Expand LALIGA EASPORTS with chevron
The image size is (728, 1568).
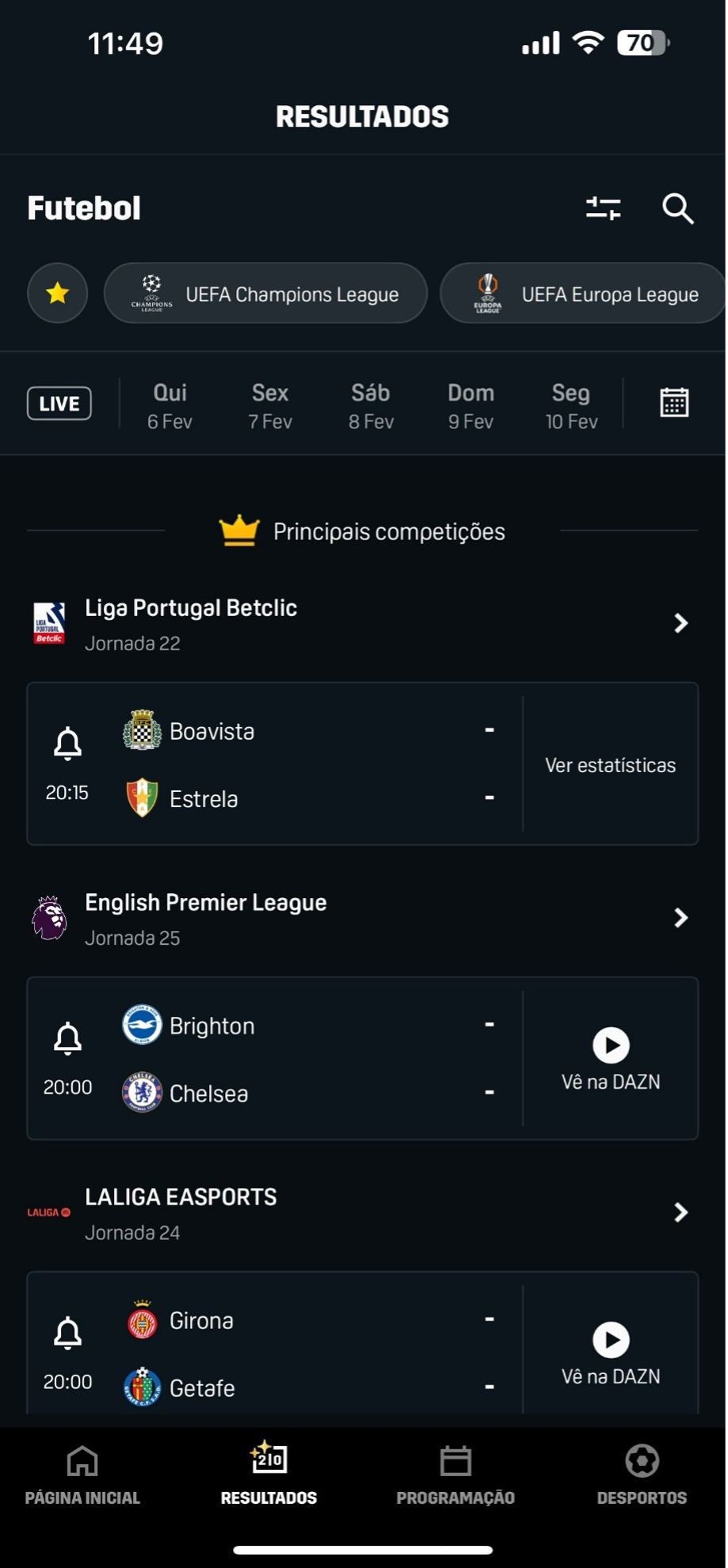[680, 1212]
